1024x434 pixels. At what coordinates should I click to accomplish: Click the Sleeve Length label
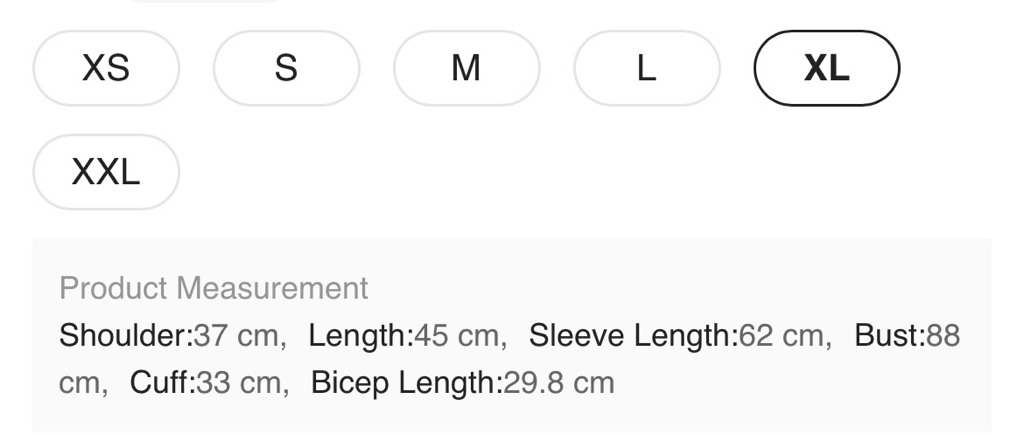tap(633, 335)
